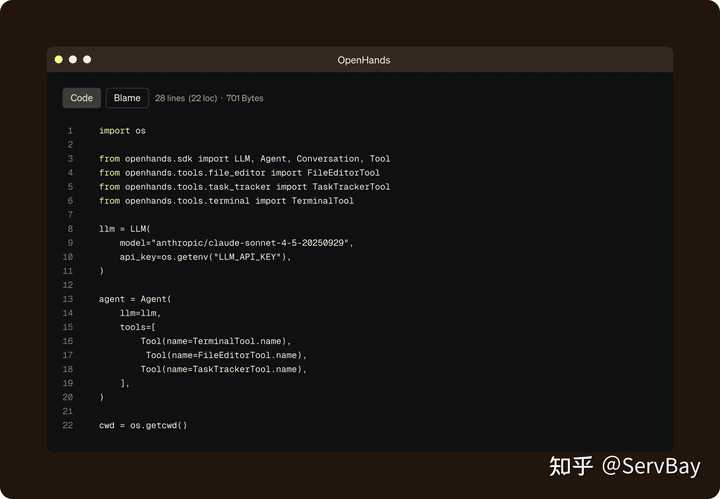Click the Tool(name=TerminalTool.name) entry
This screenshot has height=499, width=720.
[x=215, y=341]
